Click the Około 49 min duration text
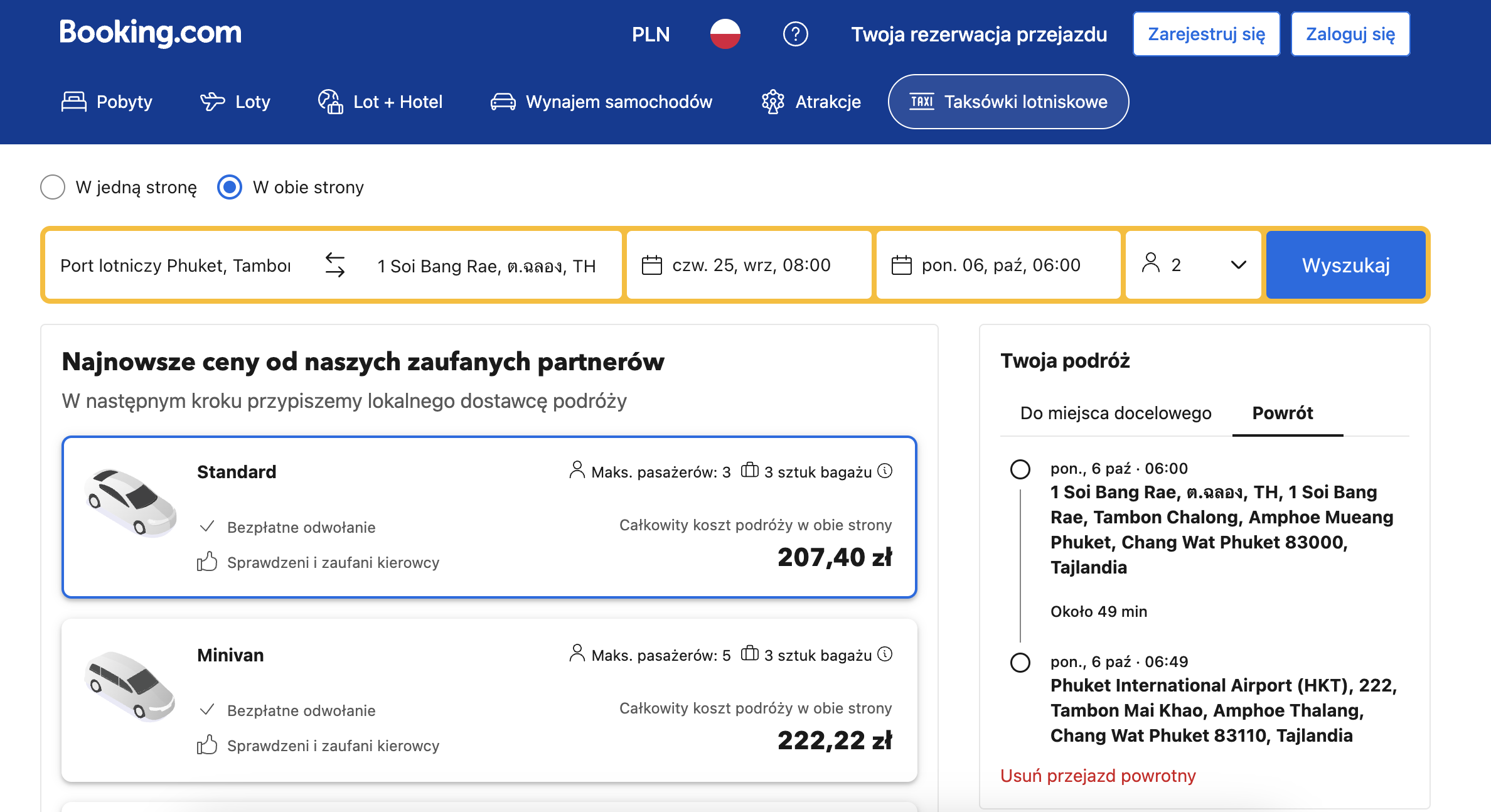This screenshot has height=812, width=1491. click(x=1099, y=611)
